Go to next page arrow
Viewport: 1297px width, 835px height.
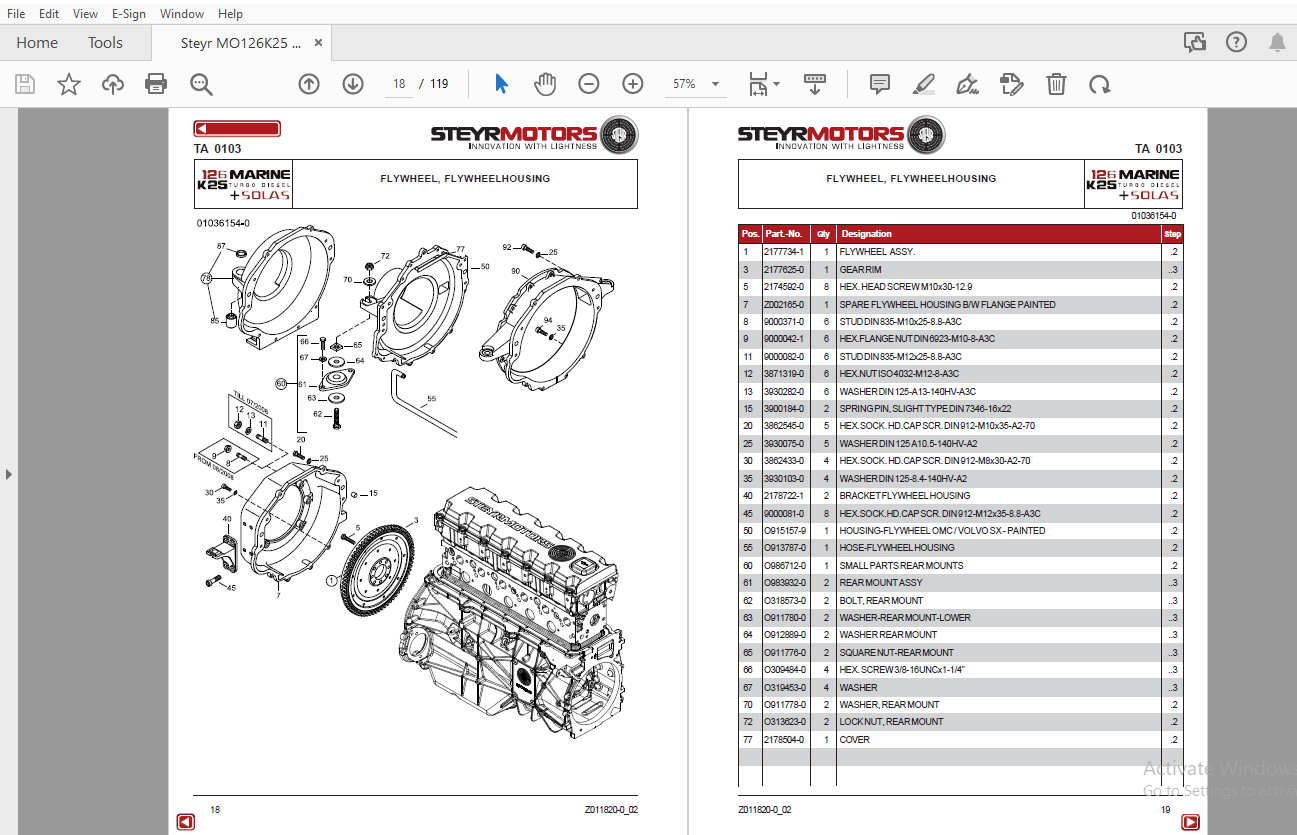point(353,84)
